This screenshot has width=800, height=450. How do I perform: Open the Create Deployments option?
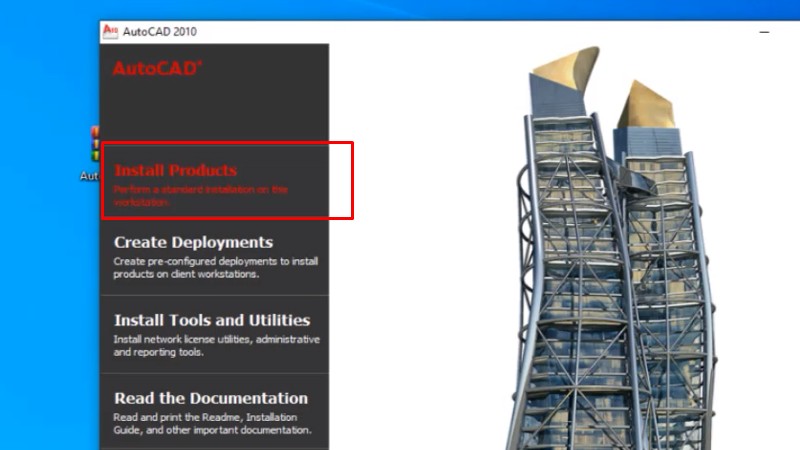(x=193, y=242)
